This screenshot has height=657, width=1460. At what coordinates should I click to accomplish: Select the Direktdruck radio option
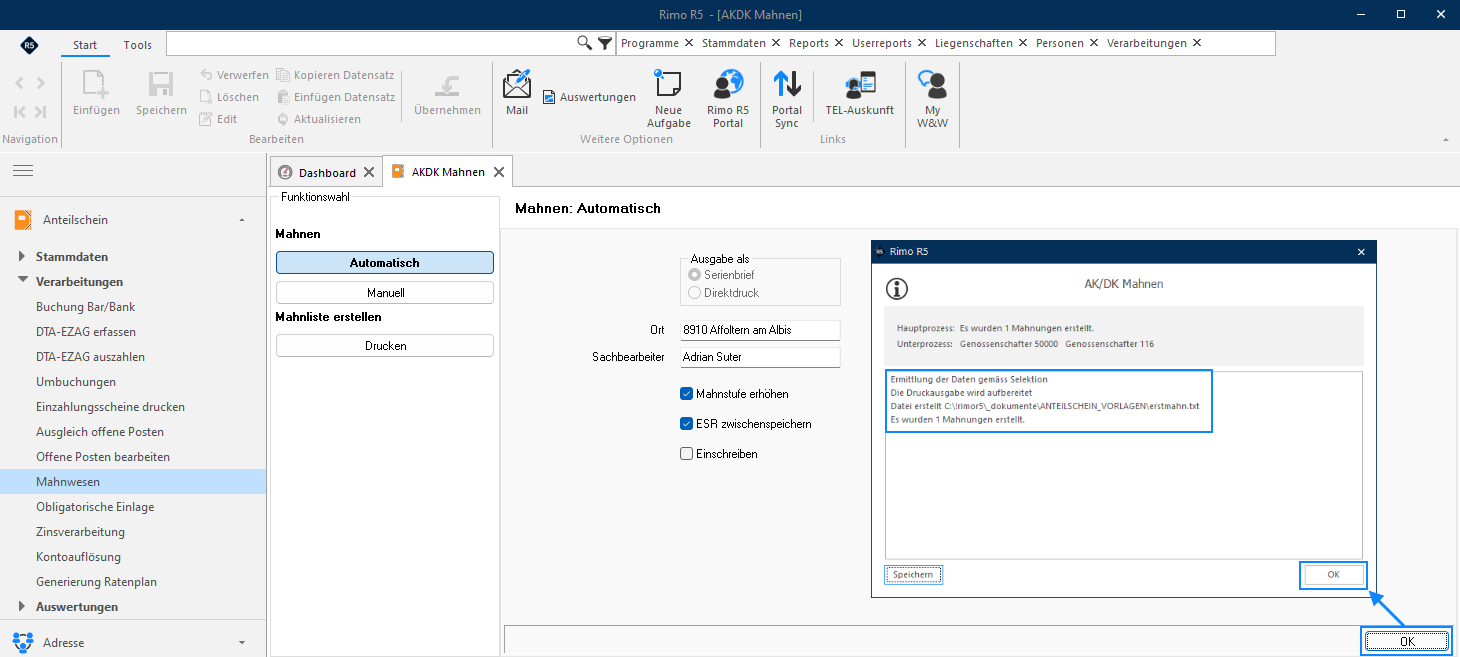click(x=694, y=293)
